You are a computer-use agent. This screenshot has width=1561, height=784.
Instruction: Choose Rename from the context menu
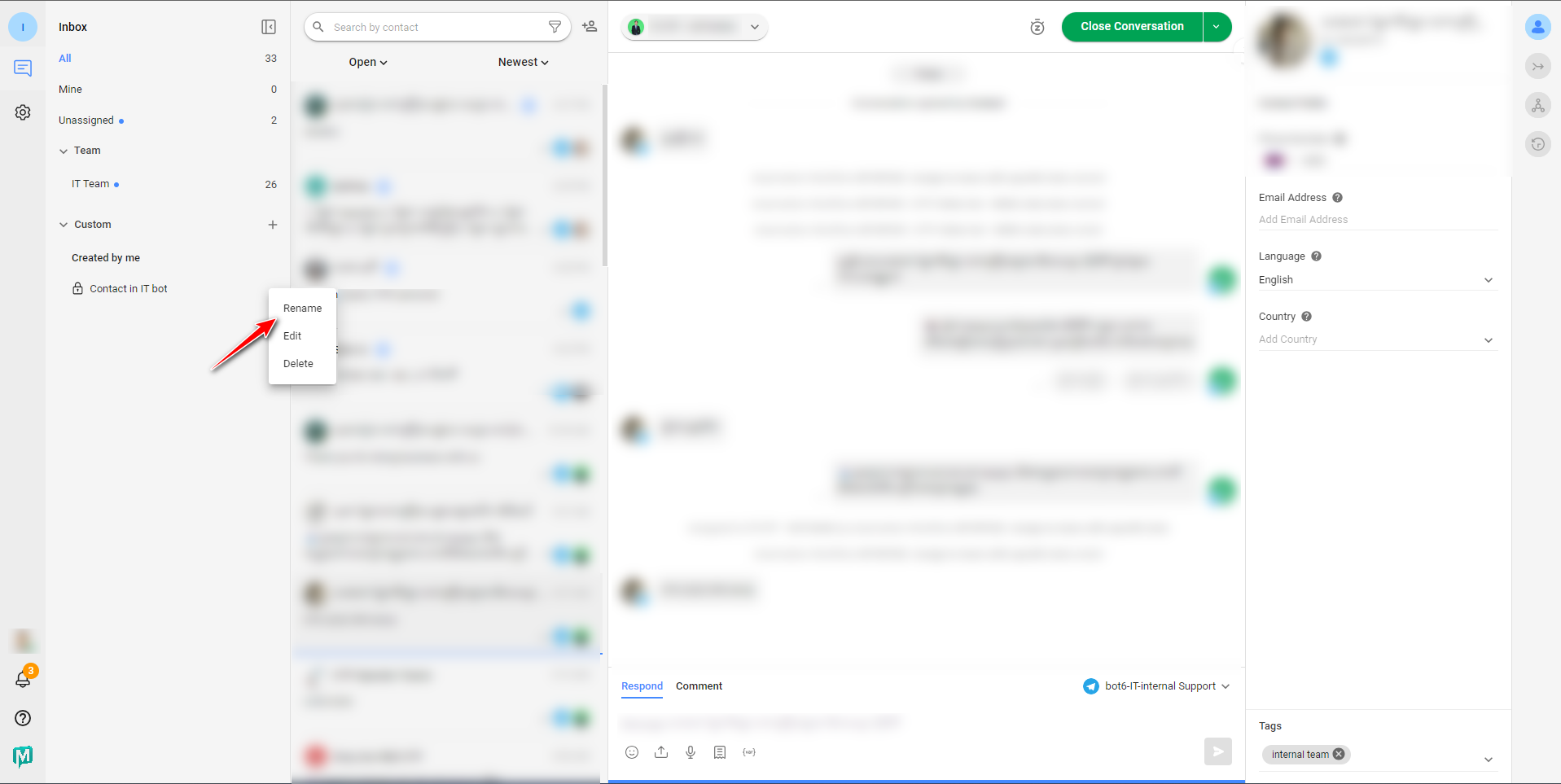pos(302,309)
